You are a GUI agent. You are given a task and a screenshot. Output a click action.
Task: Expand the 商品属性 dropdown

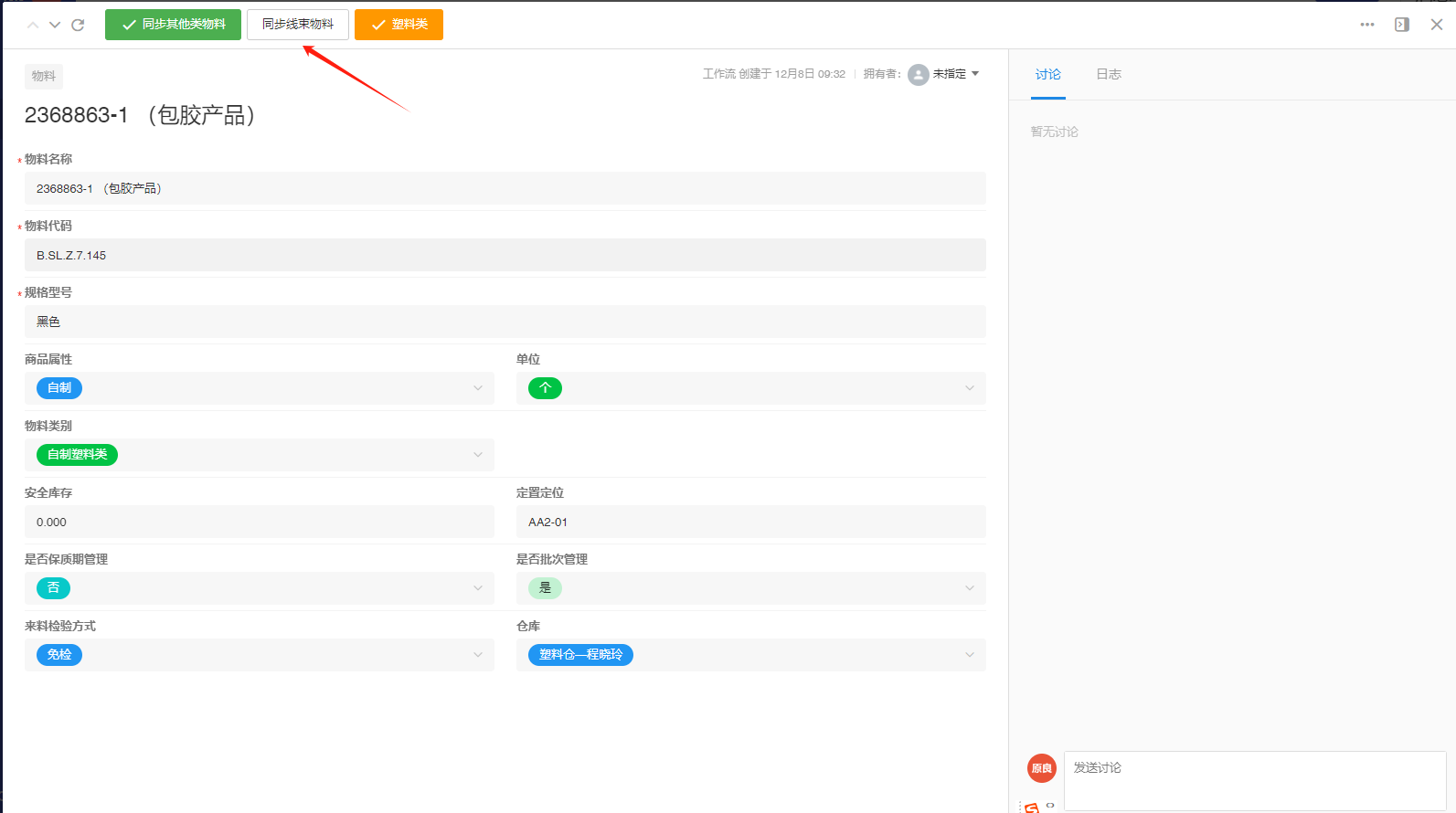pyautogui.click(x=477, y=388)
